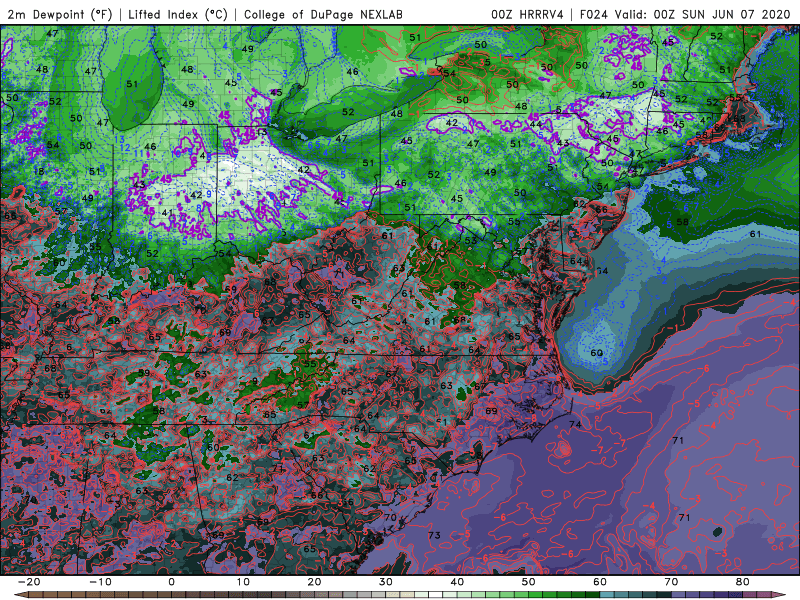The width and height of the screenshot is (800, 600).
Task: Click the 30 label on the color scale
Action: coord(386,582)
